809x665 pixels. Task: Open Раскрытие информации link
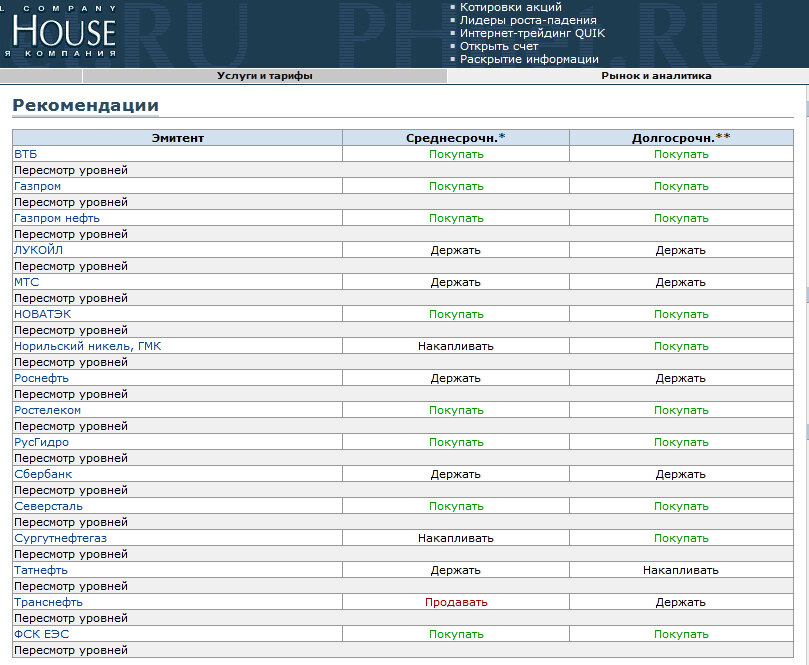[529, 59]
